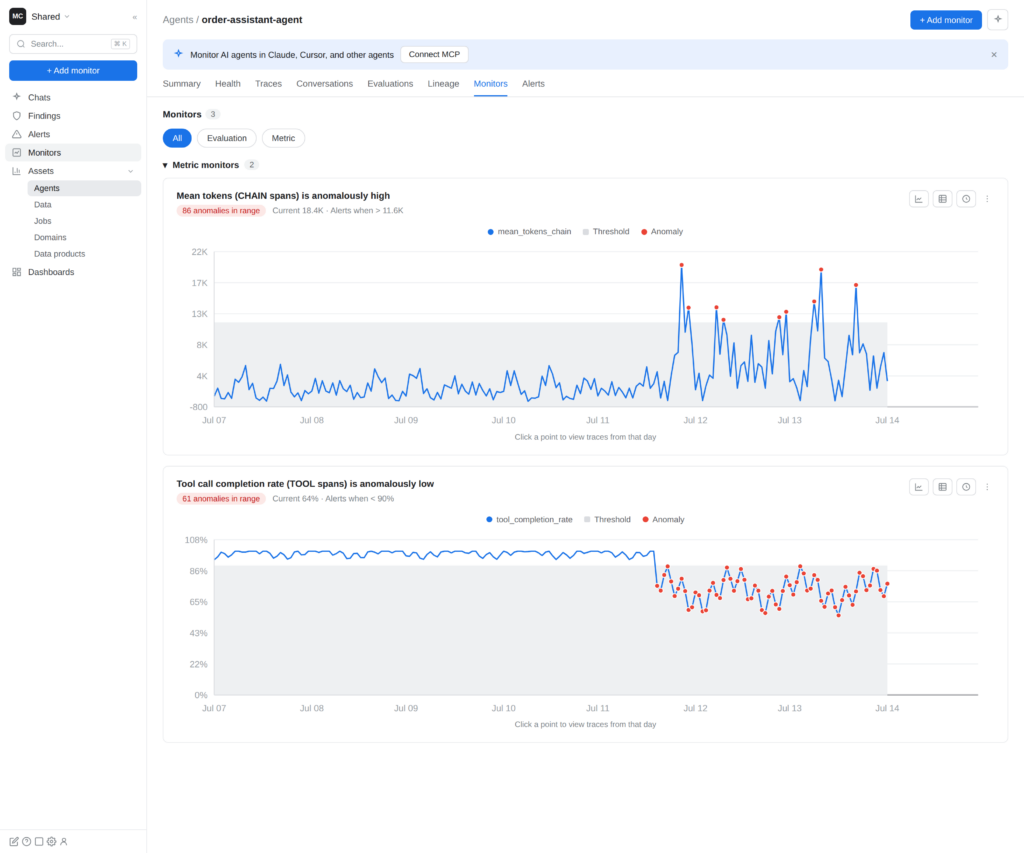Open settings gear icon in bottom bar
Viewport: 1024px width, 853px height.
(52, 841)
